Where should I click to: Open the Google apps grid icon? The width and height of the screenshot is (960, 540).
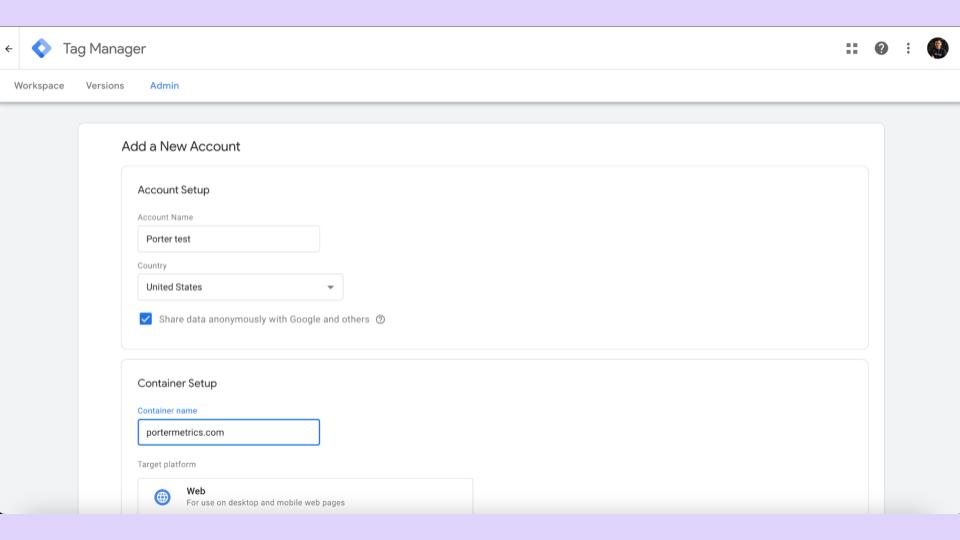click(852, 48)
